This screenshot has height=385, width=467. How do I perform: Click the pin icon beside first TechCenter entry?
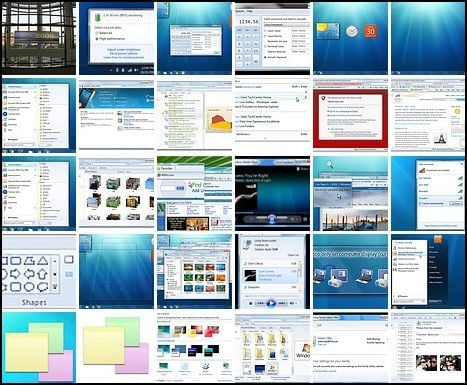tap(305, 98)
